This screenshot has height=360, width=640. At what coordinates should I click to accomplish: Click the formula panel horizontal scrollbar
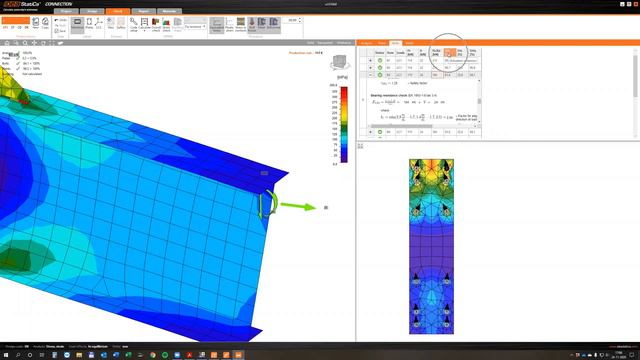click(x=401, y=126)
